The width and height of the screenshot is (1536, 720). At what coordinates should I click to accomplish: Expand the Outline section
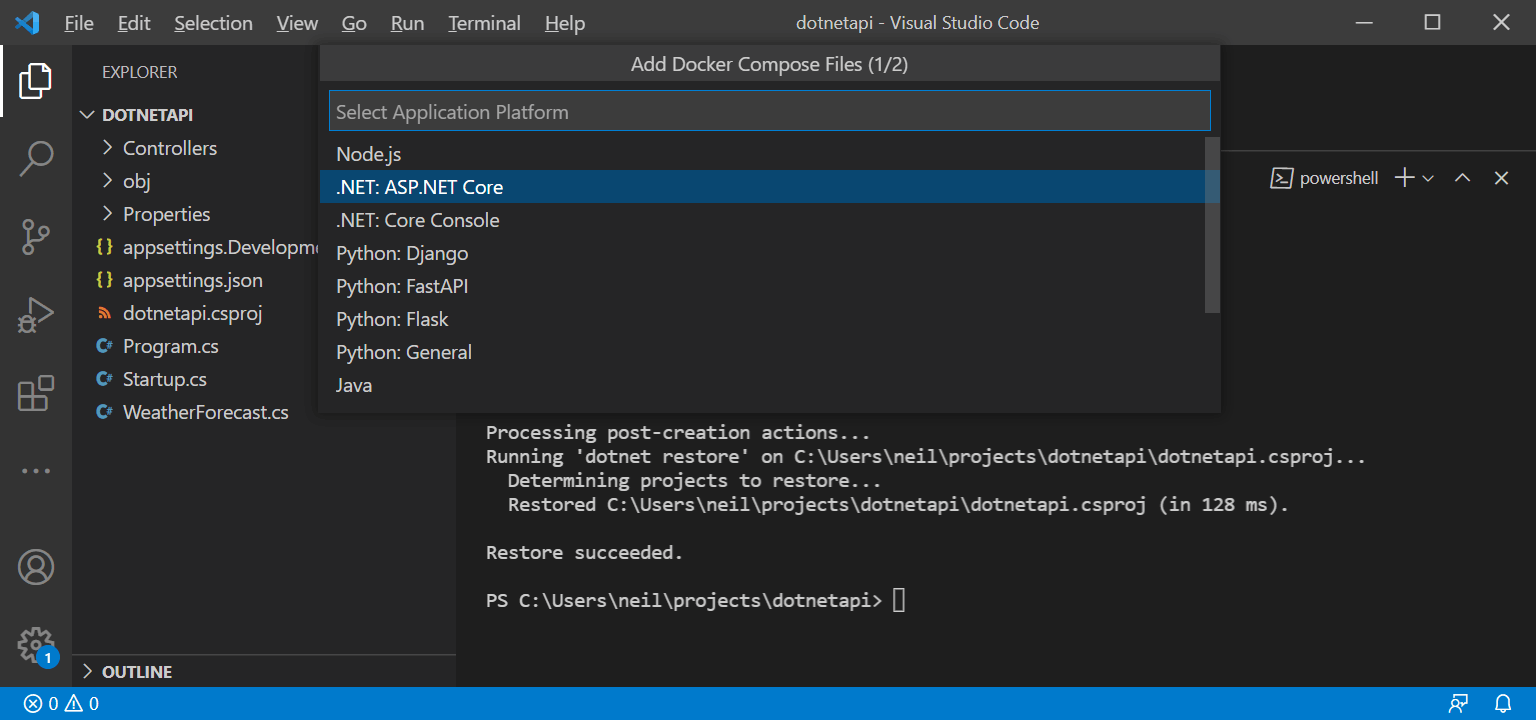pos(137,671)
